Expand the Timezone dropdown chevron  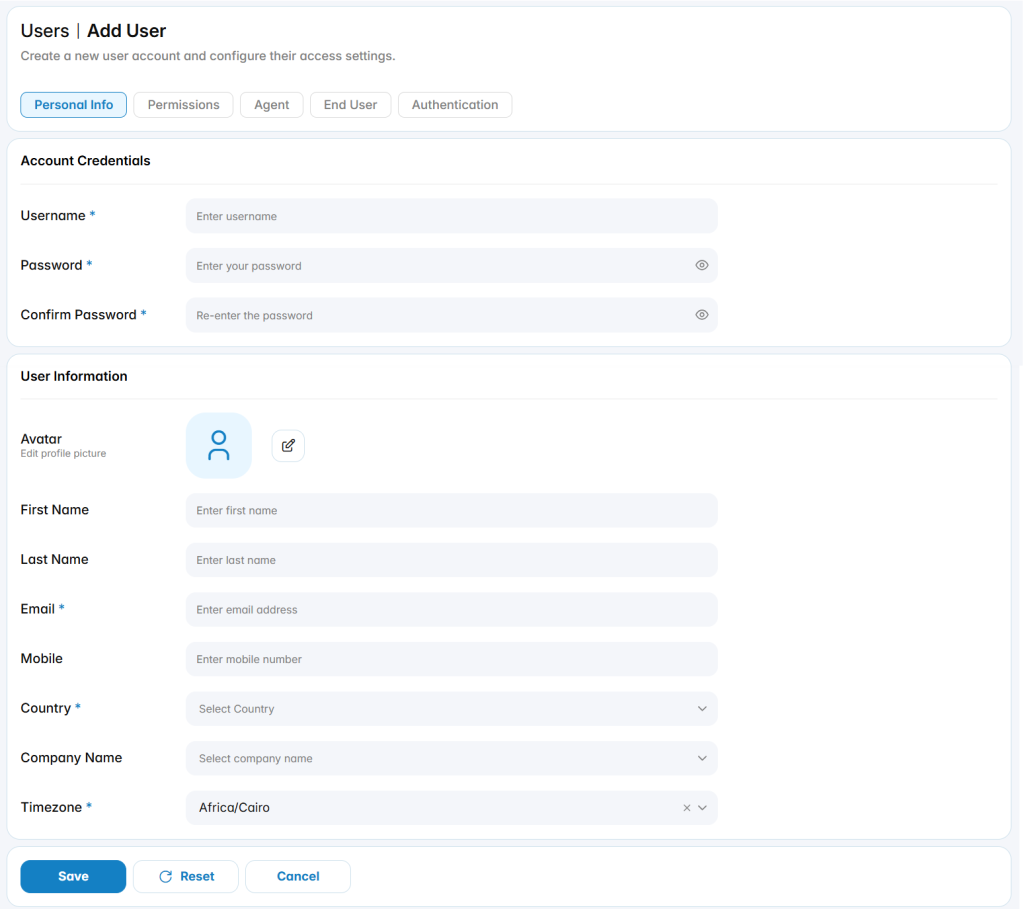pyautogui.click(x=702, y=808)
